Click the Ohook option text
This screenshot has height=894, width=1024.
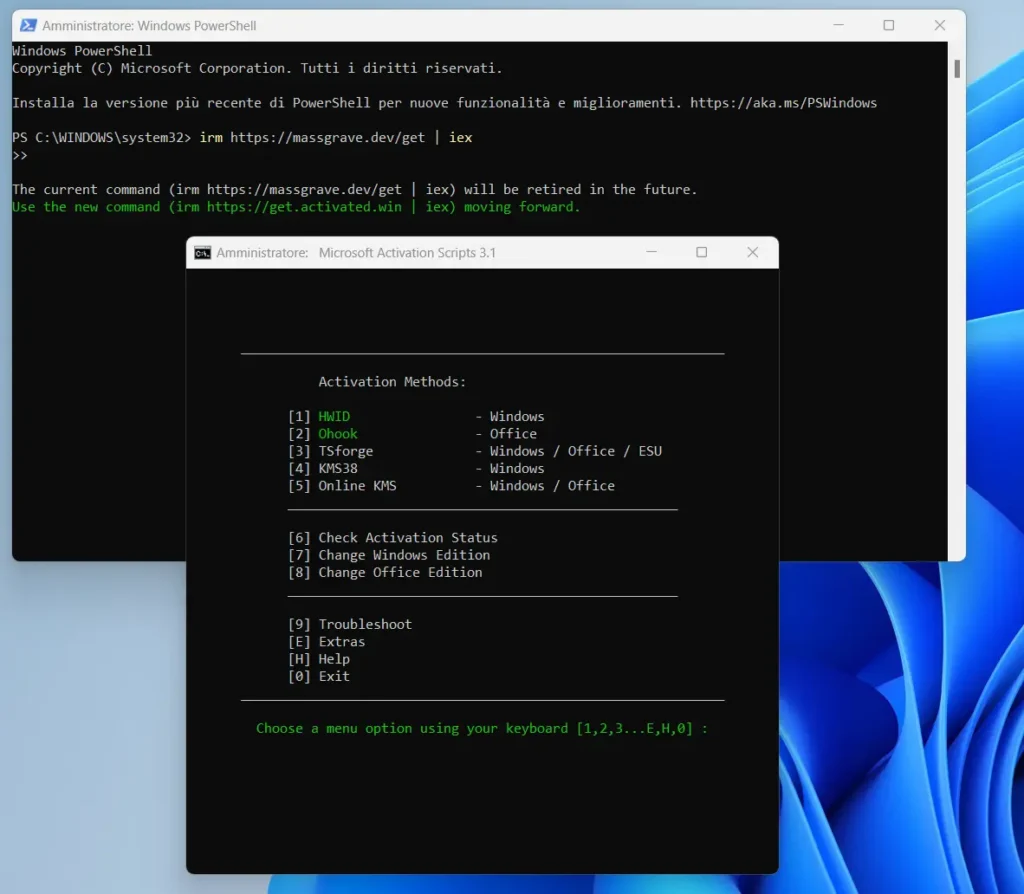tap(338, 434)
